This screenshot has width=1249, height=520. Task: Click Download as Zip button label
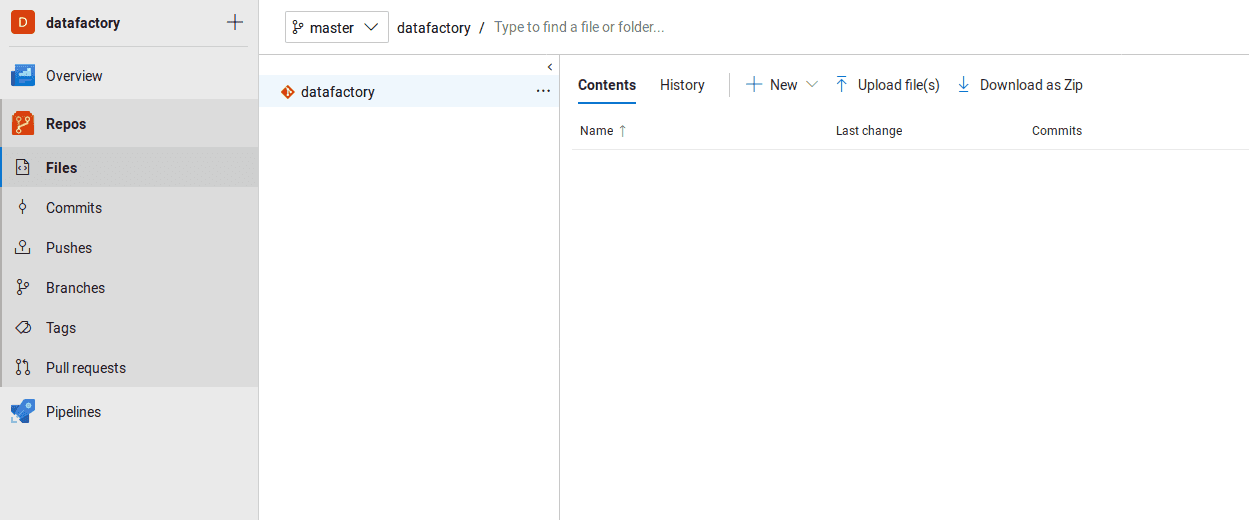click(1031, 85)
